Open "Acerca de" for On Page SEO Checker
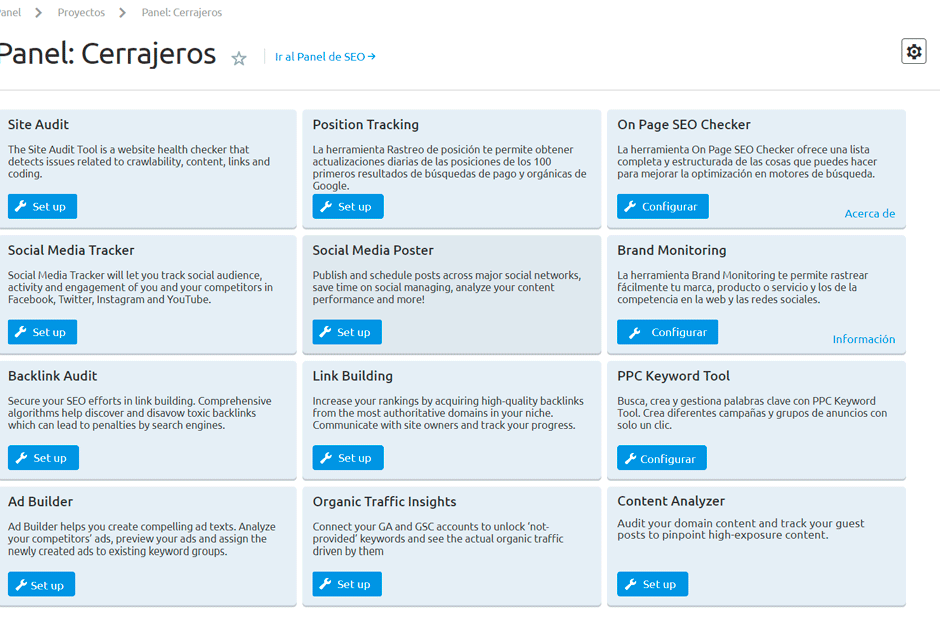 pyautogui.click(x=869, y=213)
